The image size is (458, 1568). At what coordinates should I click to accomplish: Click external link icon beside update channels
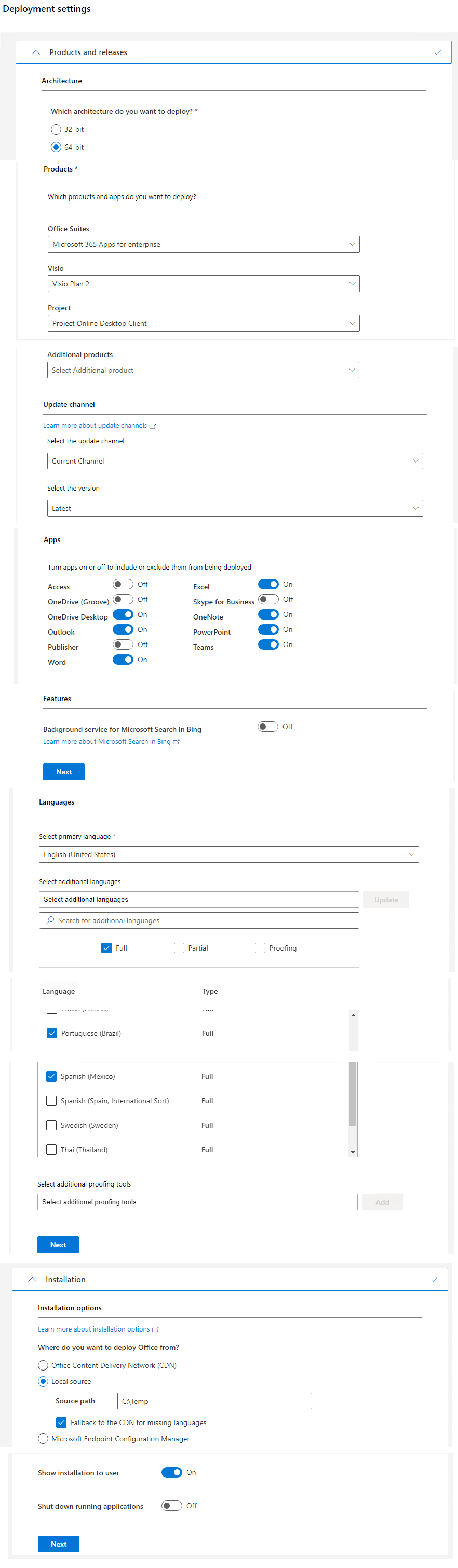(153, 426)
